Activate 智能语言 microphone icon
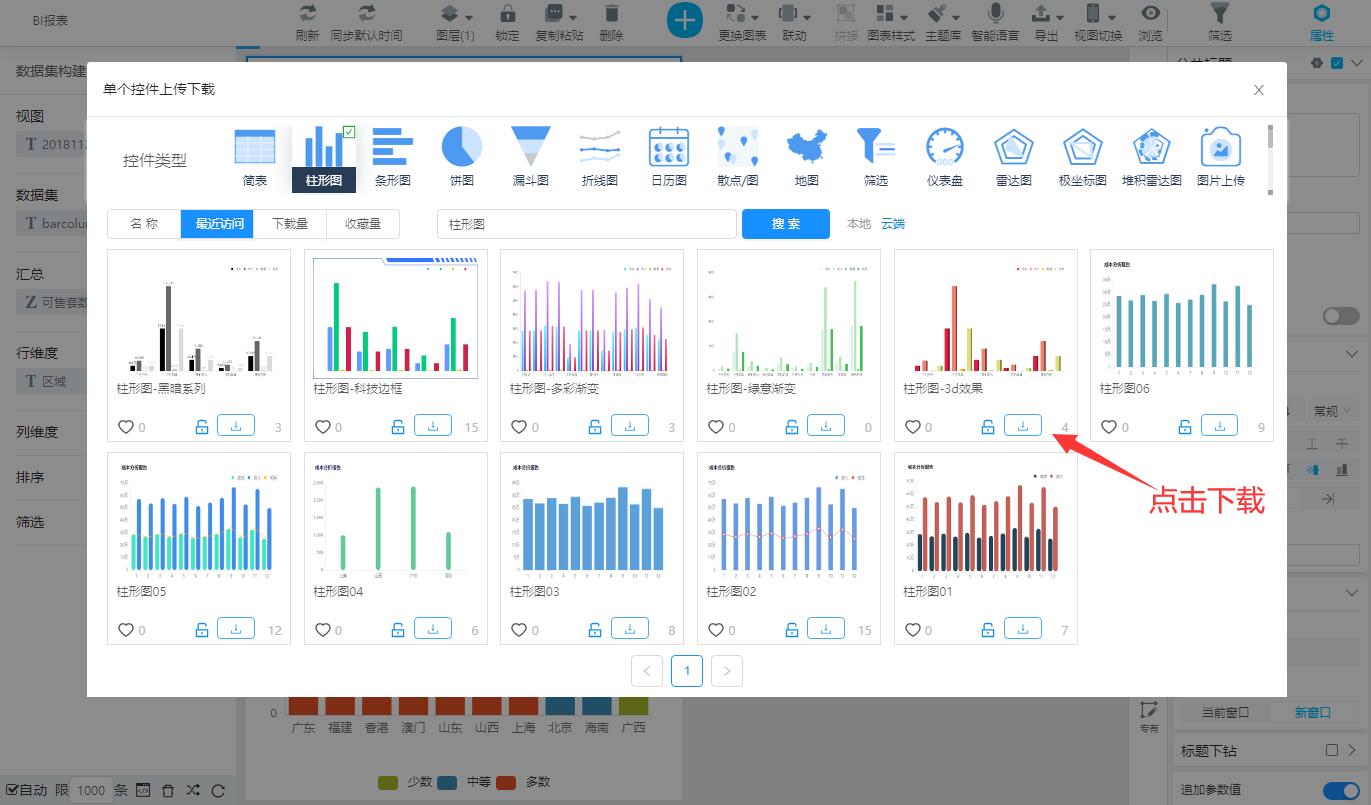Image resolution: width=1371 pixels, height=805 pixels. point(995,14)
